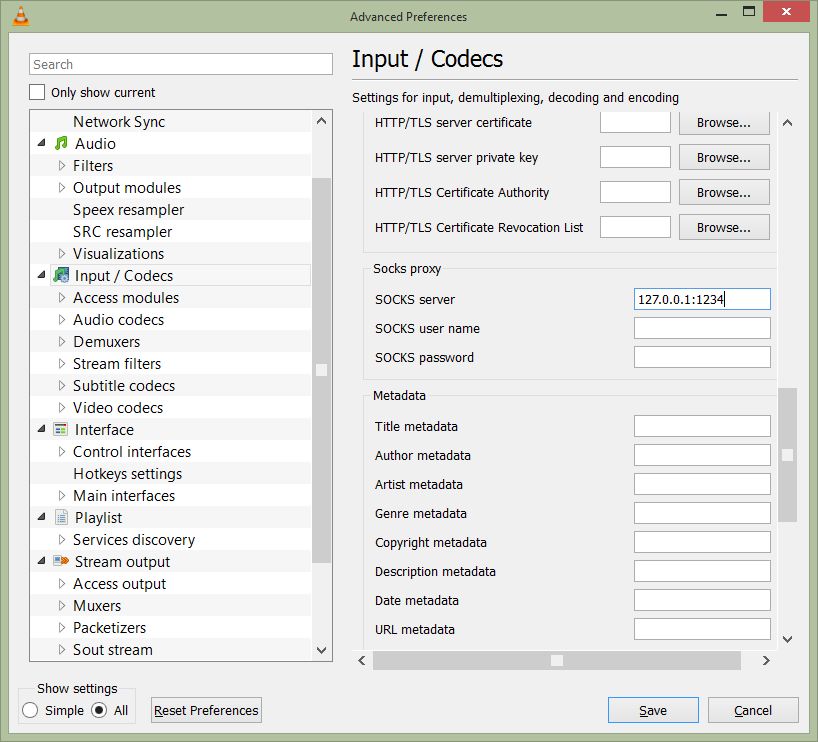Select Network Sync in the tree
The height and width of the screenshot is (742, 818).
(x=119, y=122)
